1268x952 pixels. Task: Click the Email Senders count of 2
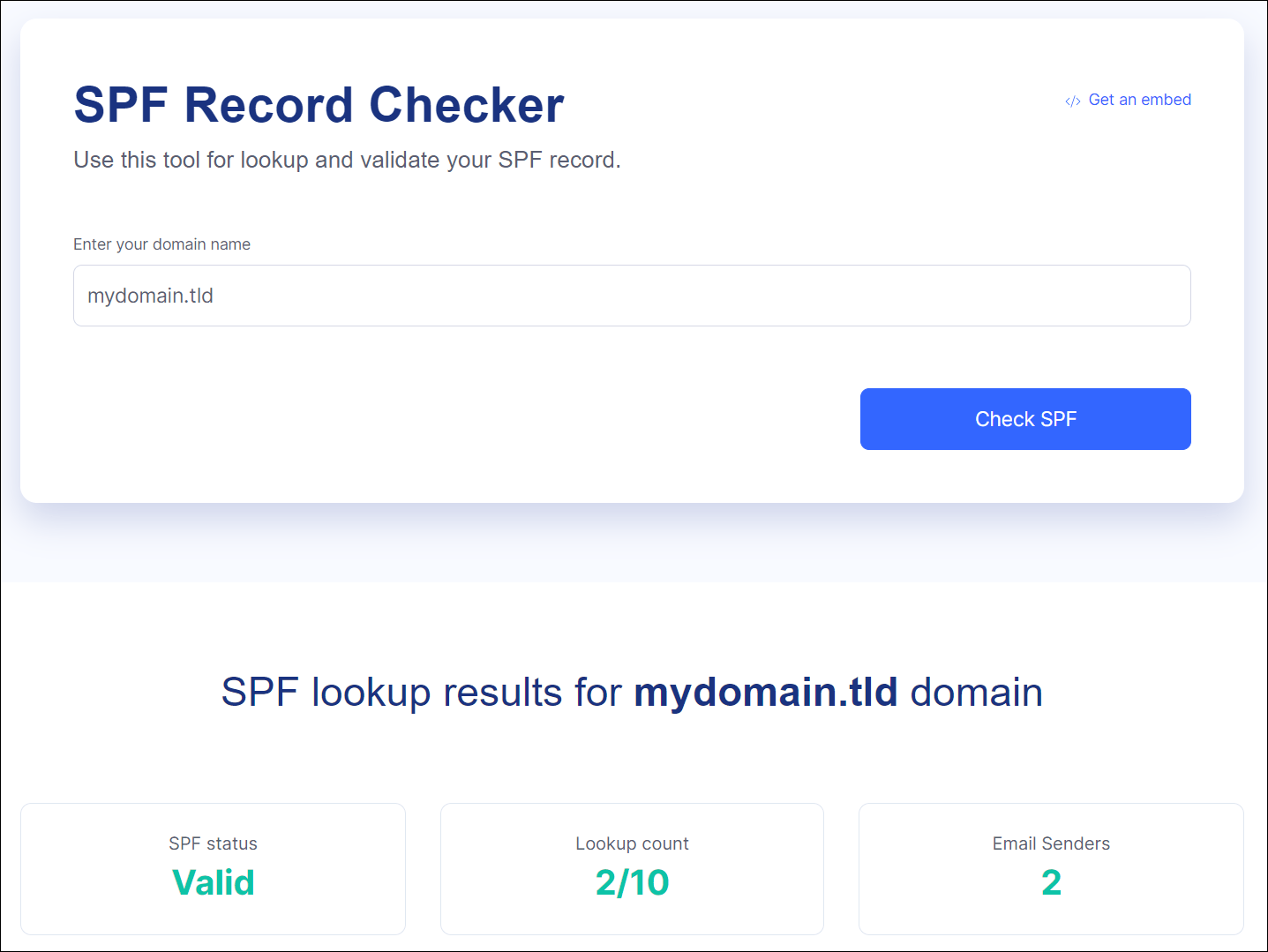pyautogui.click(x=1050, y=882)
